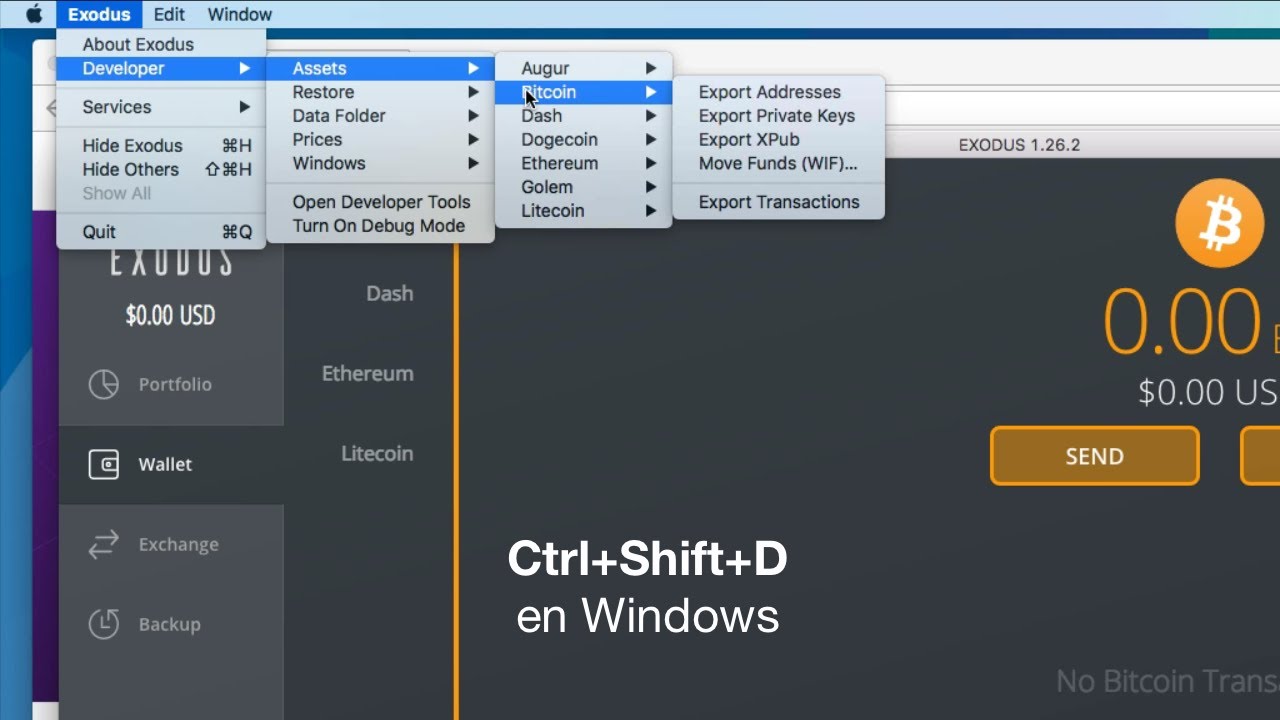Select Ethereum in wallet asset list
This screenshot has height=720, width=1280.
click(x=367, y=373)
